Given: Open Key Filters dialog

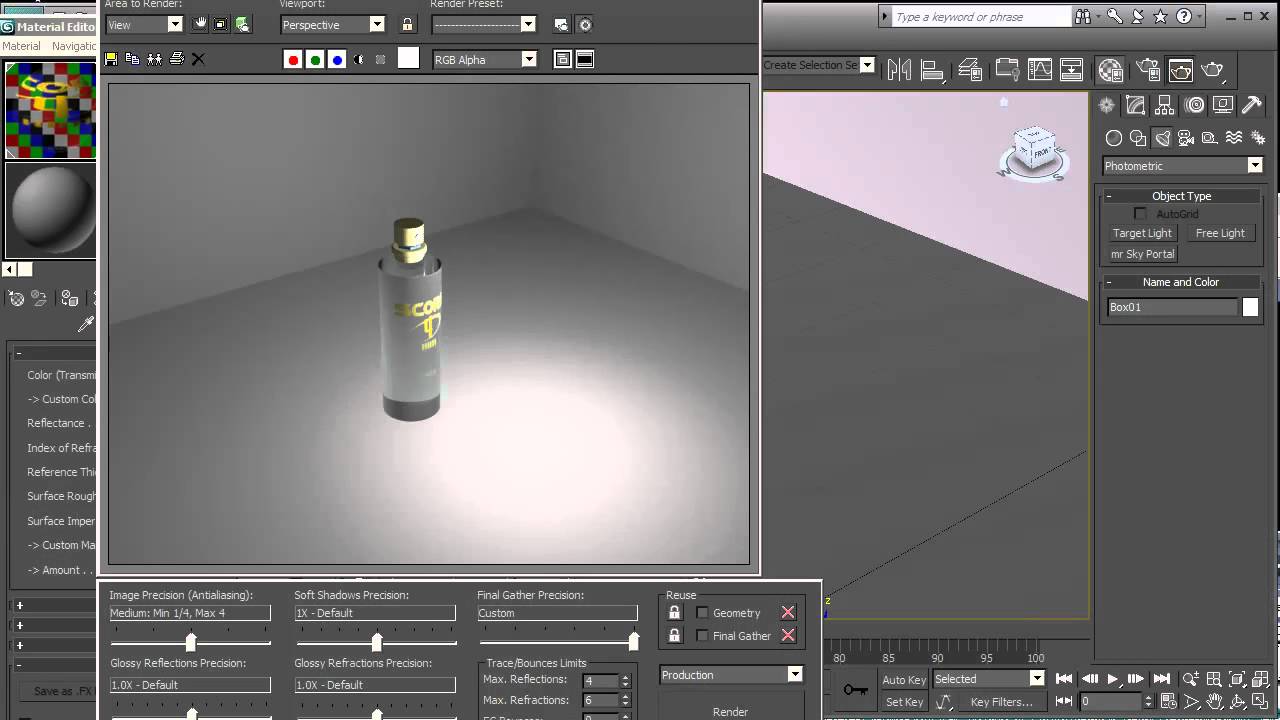Looking at the screenshot, I should pos(1001,702).
